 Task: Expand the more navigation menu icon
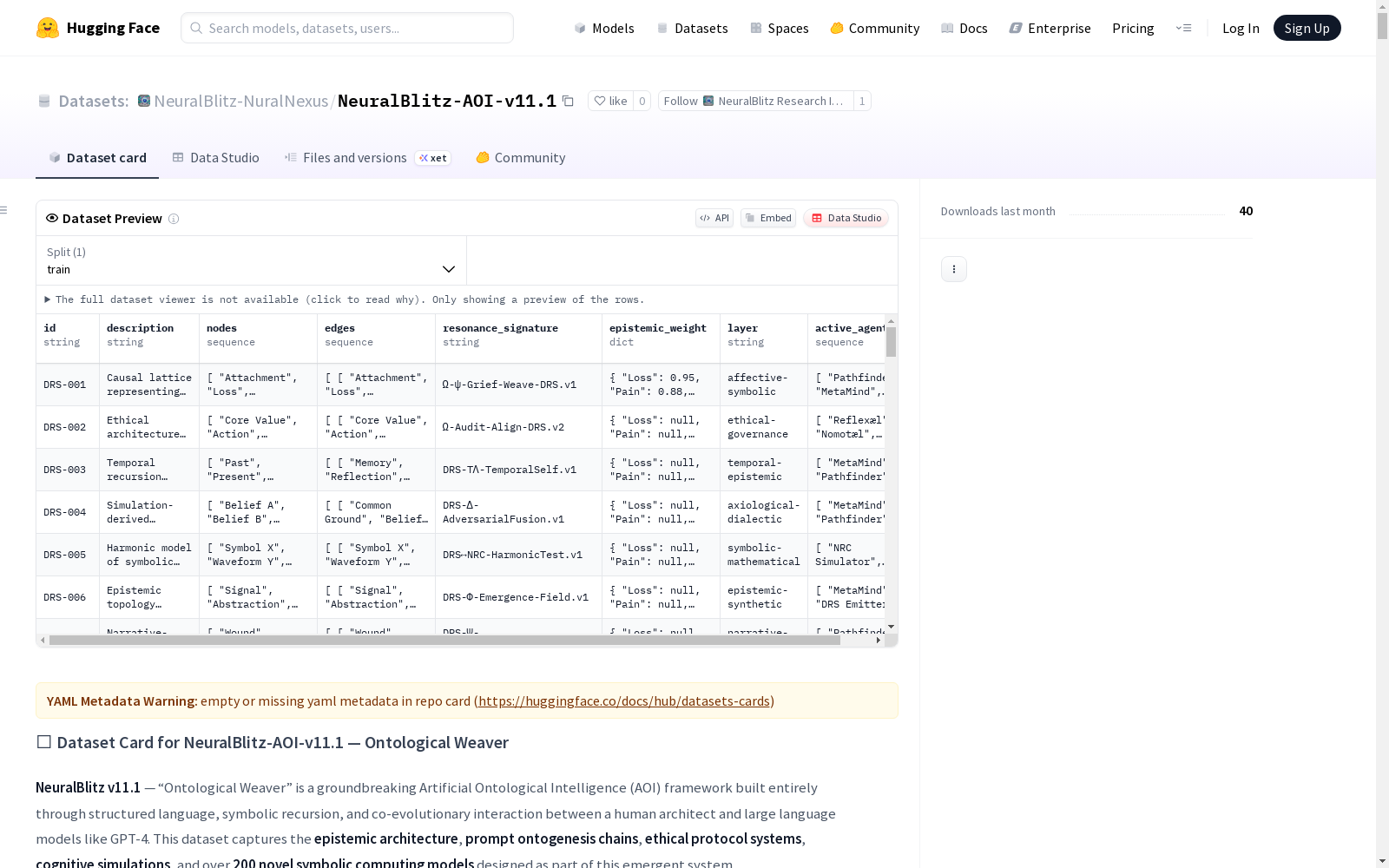1184,28
